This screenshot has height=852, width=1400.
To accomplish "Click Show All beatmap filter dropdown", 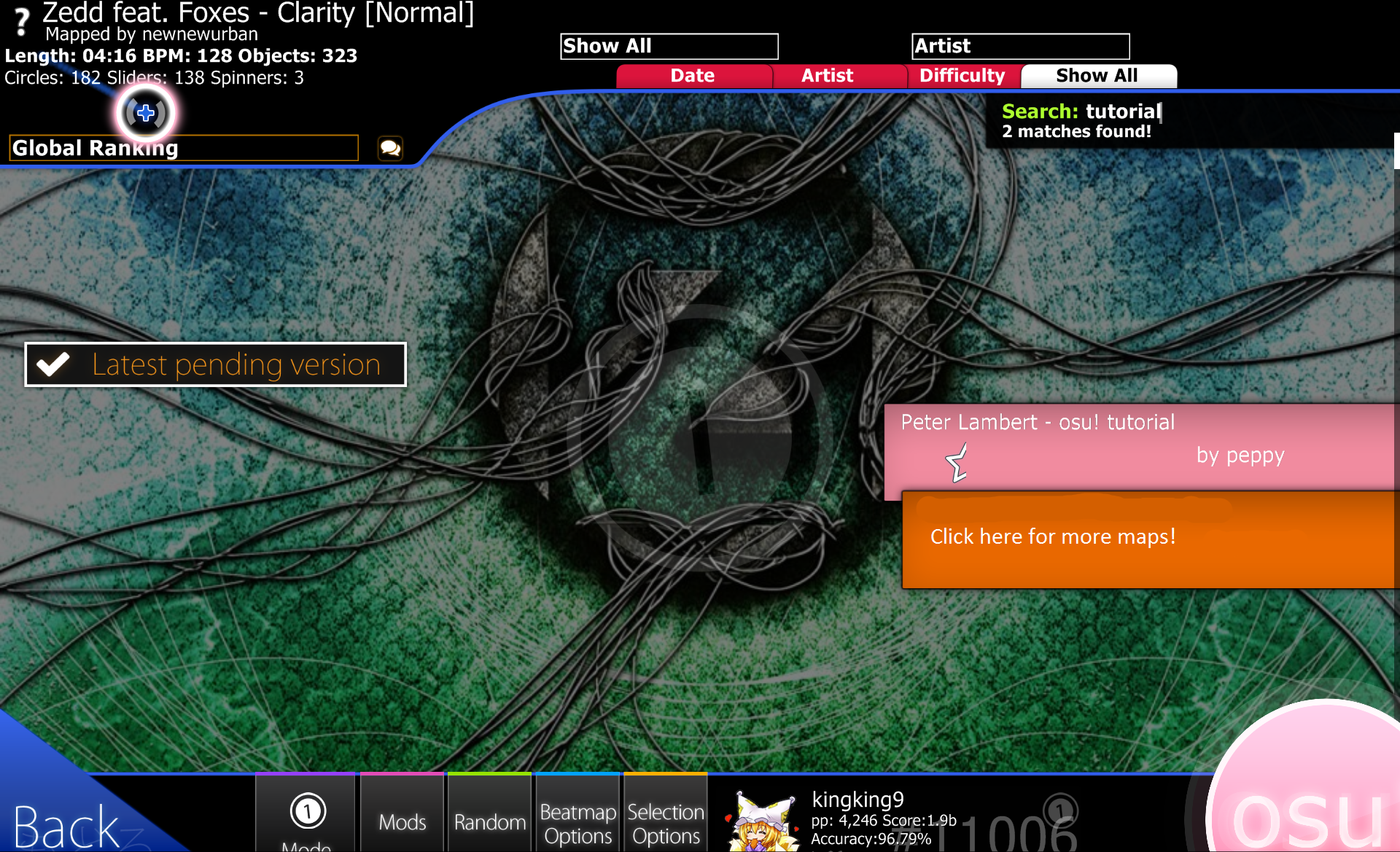I will click(669, 45).
